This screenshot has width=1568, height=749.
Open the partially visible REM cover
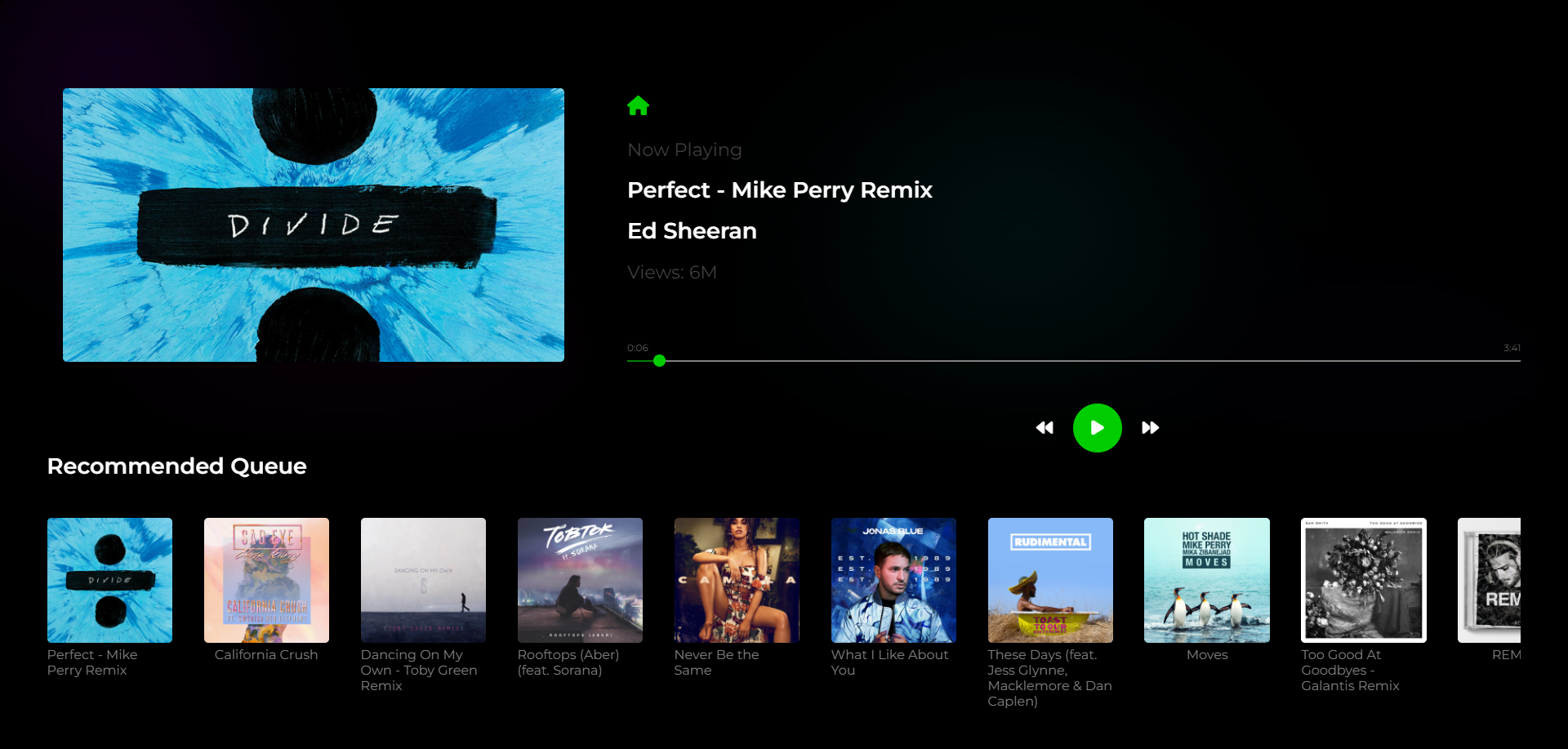point(1489,580)
